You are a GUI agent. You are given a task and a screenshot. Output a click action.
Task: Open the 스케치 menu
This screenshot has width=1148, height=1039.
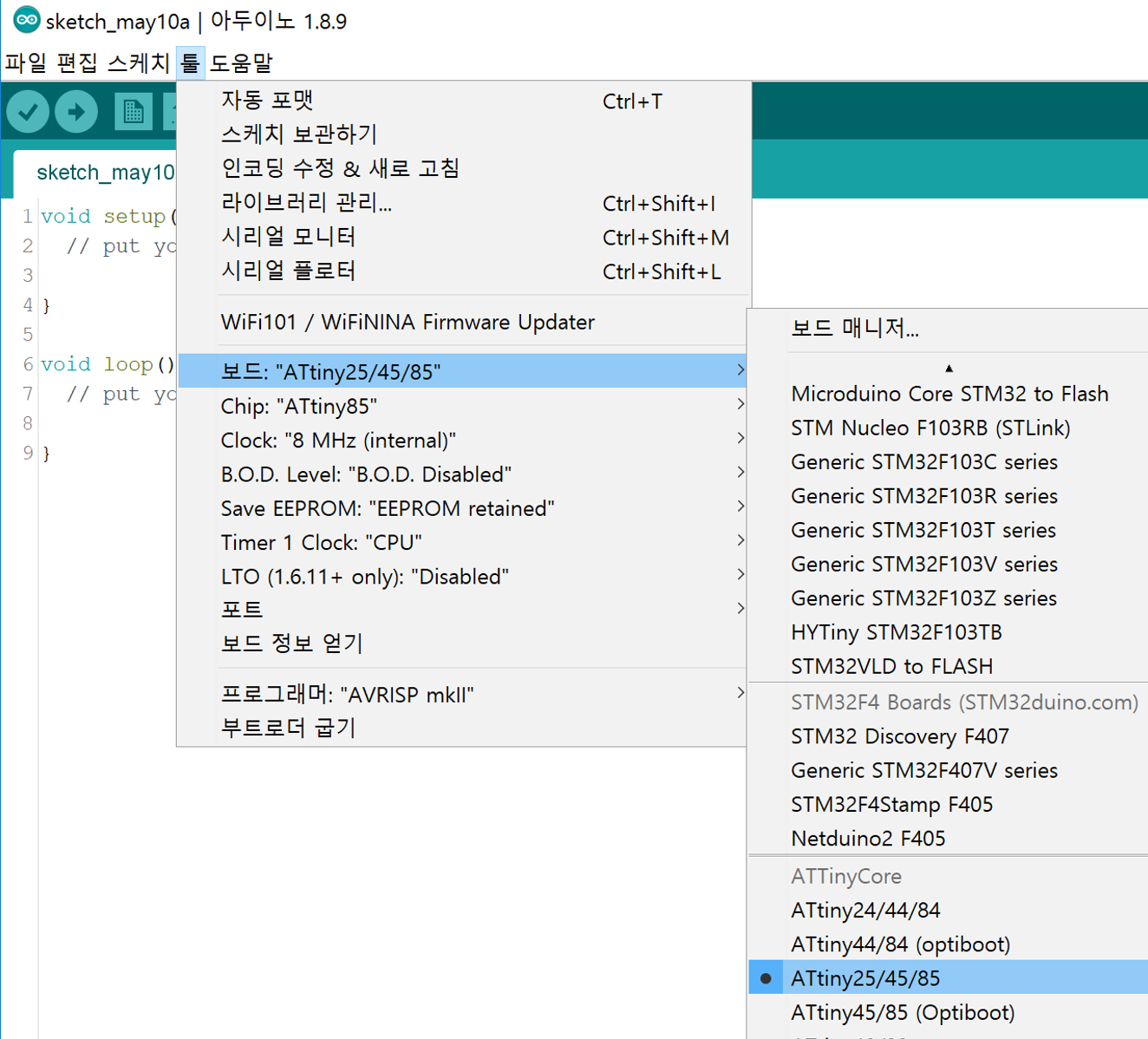tap(139, 63)
